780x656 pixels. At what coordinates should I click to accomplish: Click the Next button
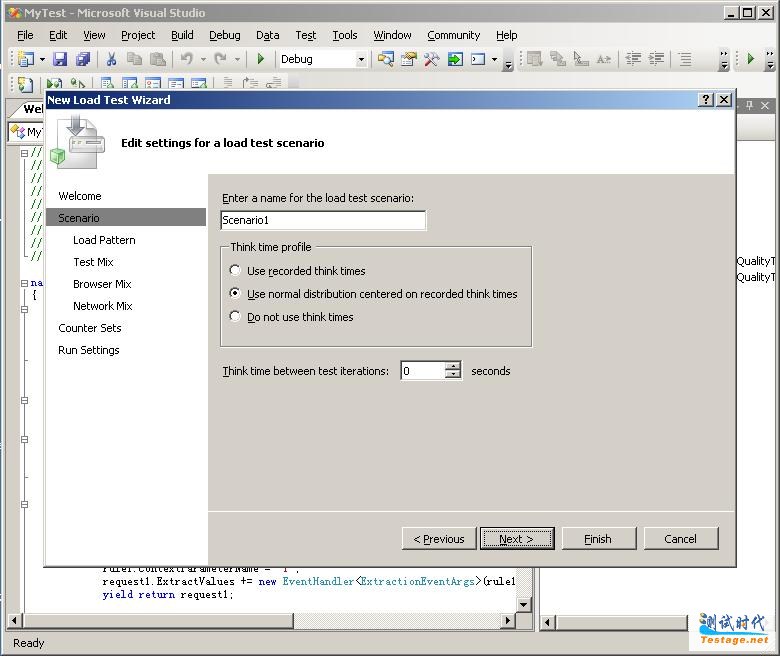tap(516, 539)
